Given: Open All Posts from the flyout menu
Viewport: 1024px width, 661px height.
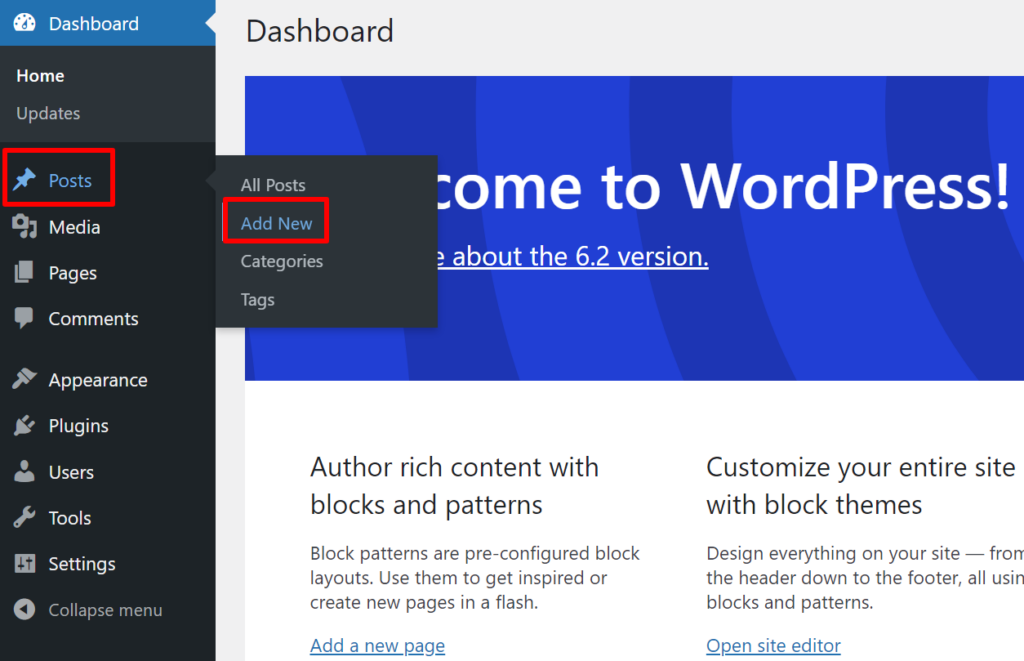Looking at the screenshot, I should click(x=273, y=185).
